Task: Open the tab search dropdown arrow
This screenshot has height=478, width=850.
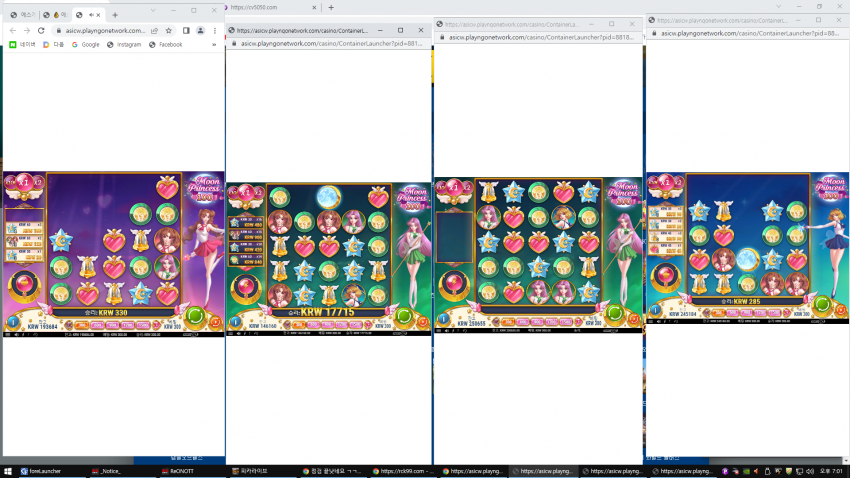Action: tap(153, 10)
